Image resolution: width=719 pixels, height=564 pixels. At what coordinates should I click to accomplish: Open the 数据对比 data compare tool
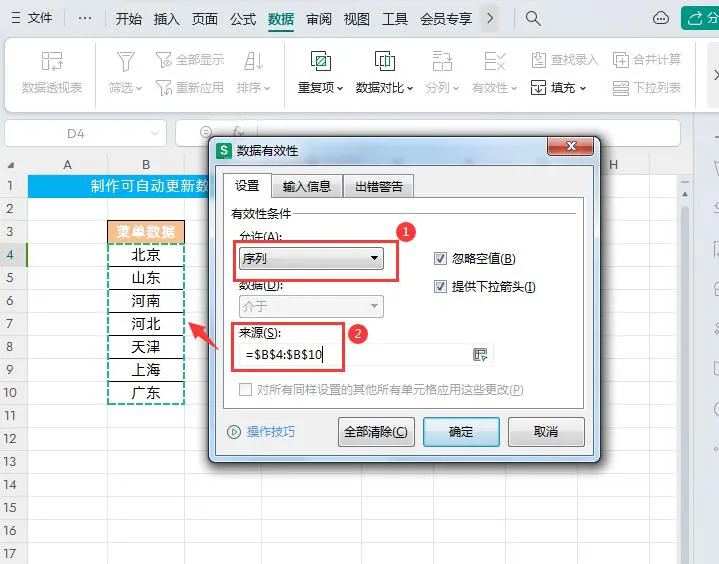coord(385,73)
